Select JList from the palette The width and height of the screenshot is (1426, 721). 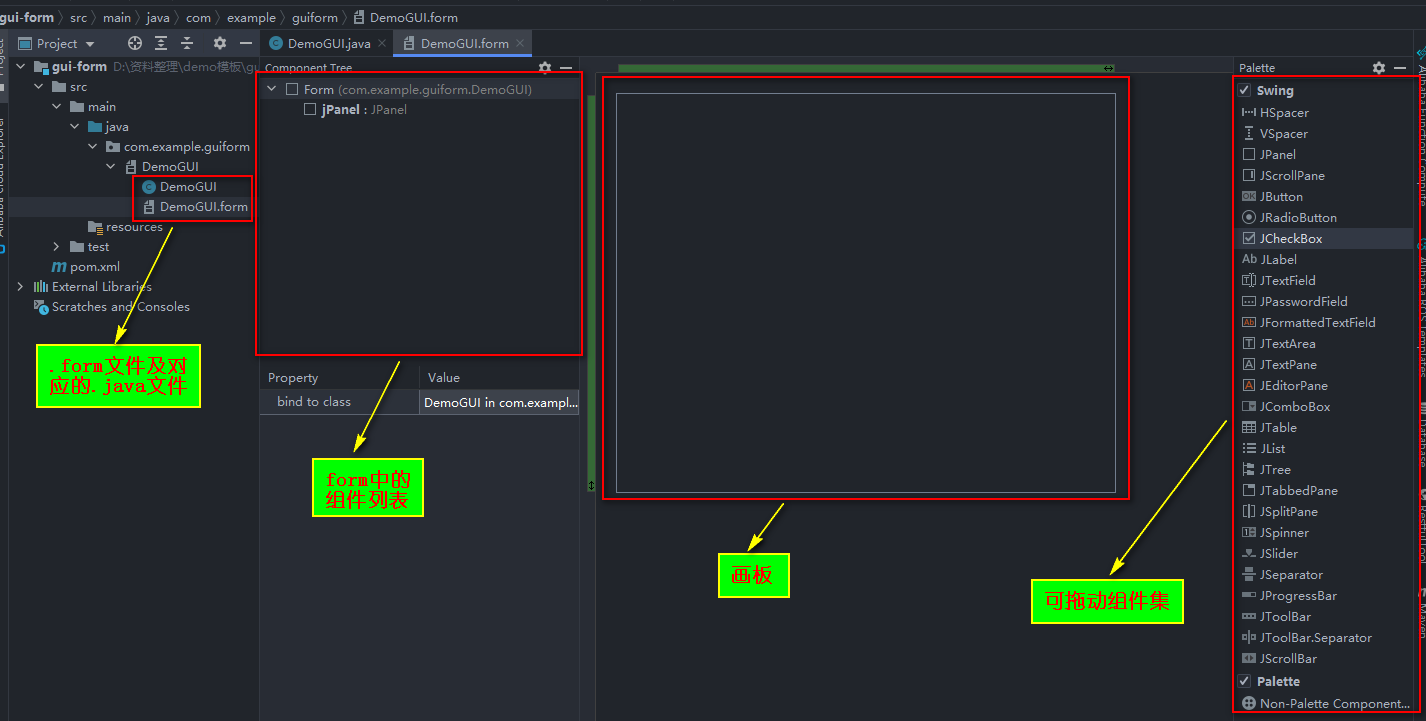pyautogui.click(x=1264, y=449)
